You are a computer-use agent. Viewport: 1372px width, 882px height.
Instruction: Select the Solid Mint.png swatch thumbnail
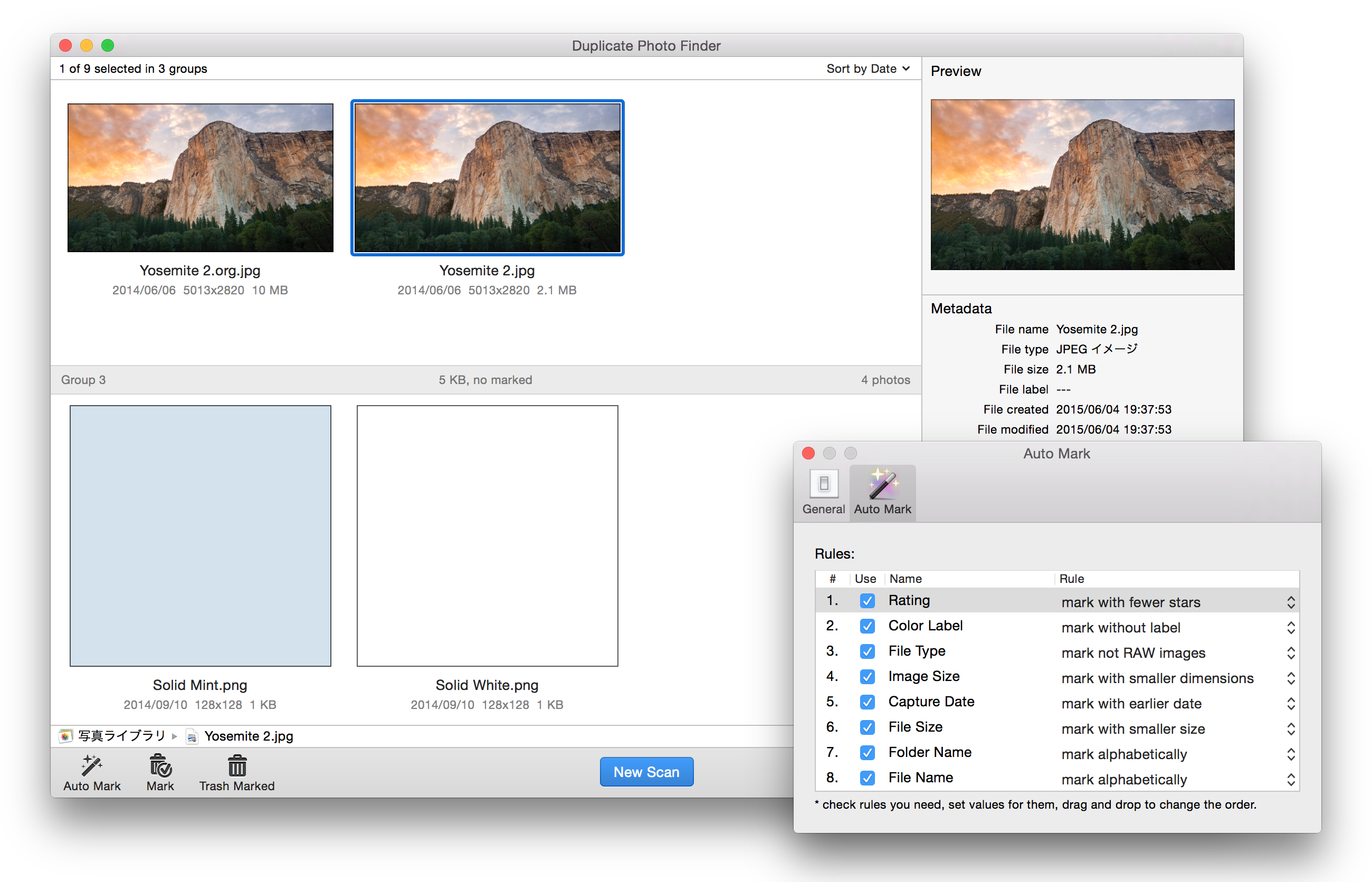[x=200, y=535]
